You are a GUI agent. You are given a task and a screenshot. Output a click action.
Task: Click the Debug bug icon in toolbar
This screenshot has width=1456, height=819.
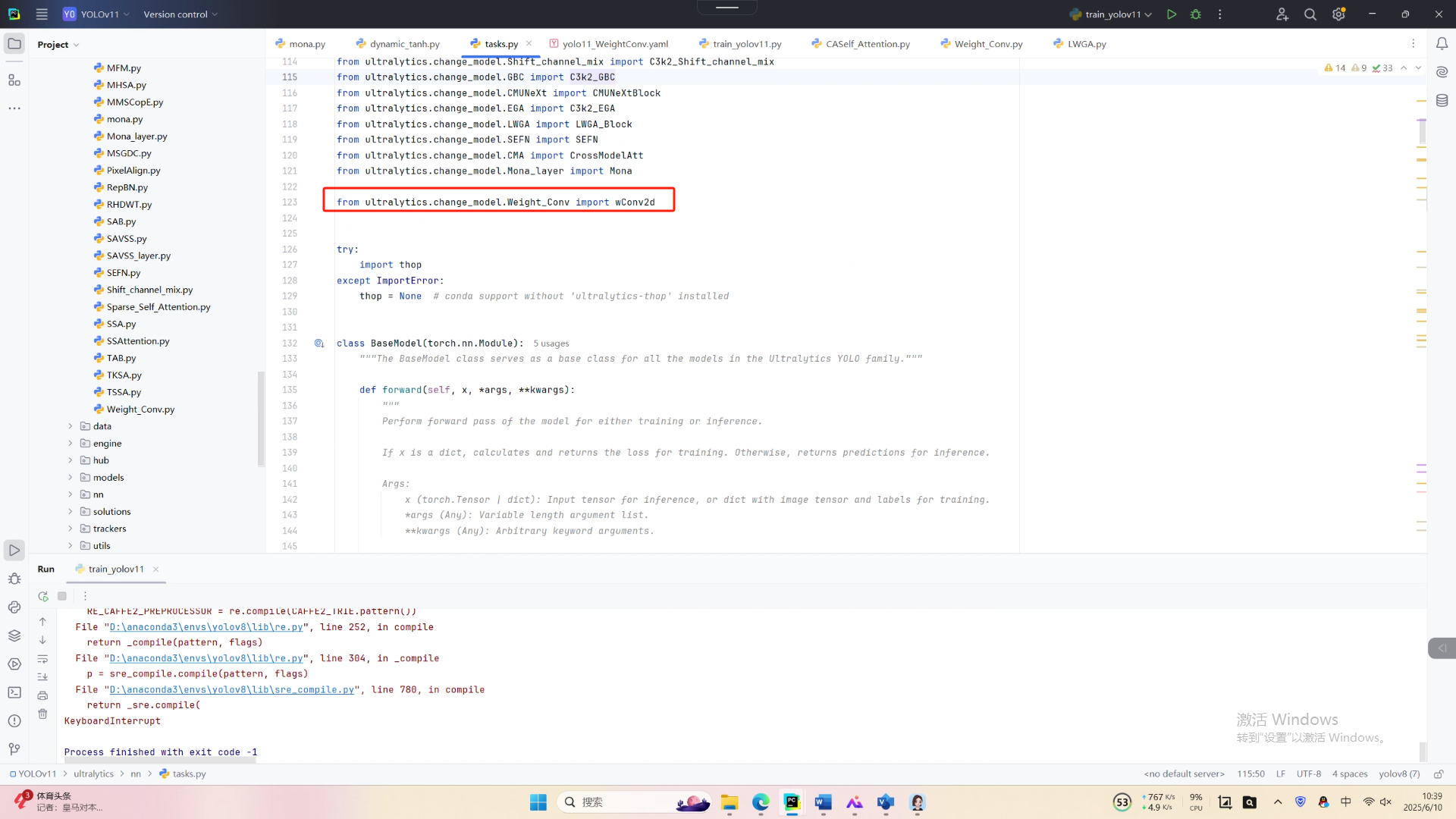tap(1196, 14)
